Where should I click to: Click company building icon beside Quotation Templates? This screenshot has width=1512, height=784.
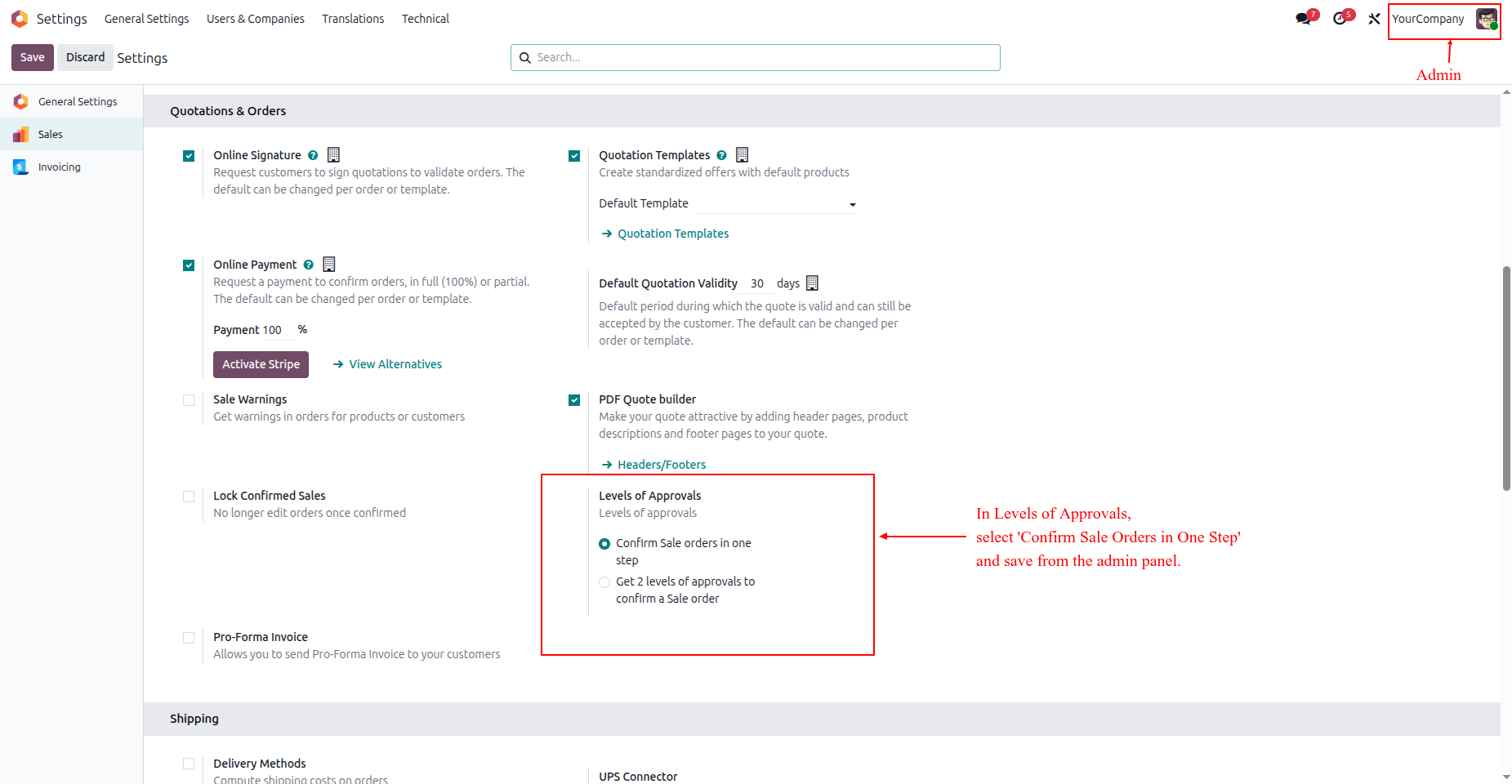[743, 154]
